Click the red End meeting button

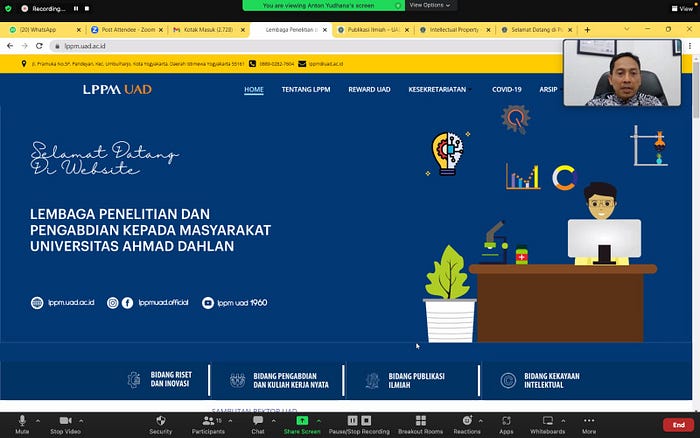[x=679, y=425]
